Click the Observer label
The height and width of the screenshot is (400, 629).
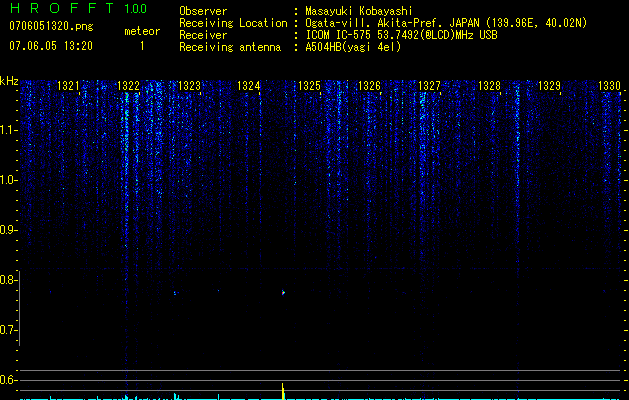click(203, 11)
